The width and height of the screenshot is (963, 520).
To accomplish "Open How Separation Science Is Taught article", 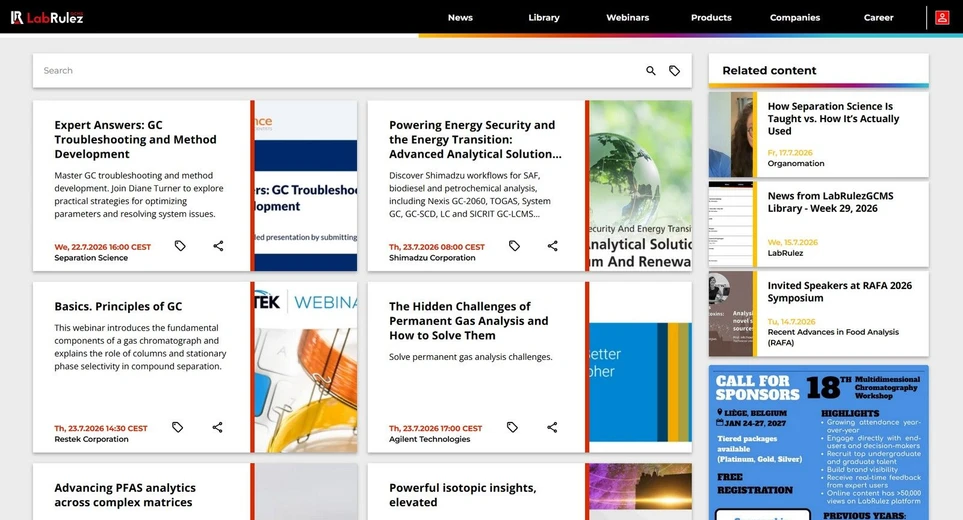I will coord(833,118).
